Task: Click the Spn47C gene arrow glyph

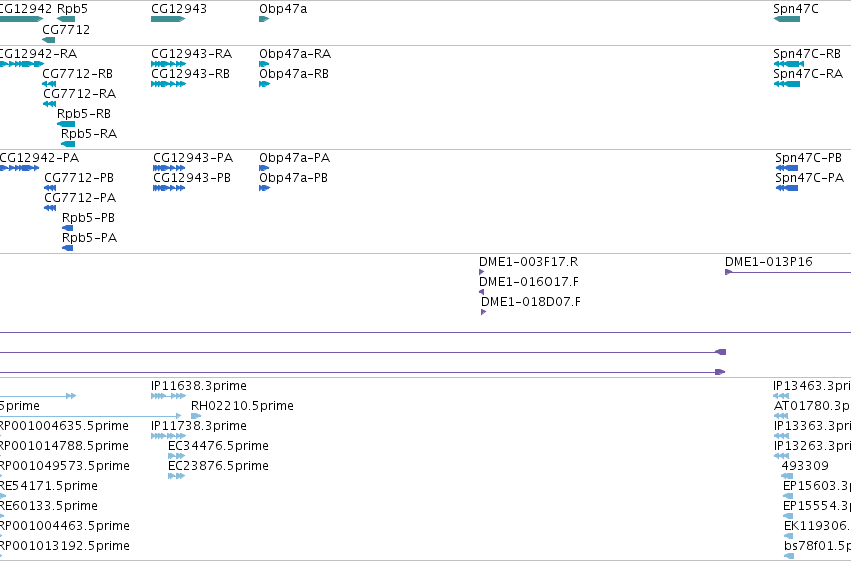Action: 786,20
